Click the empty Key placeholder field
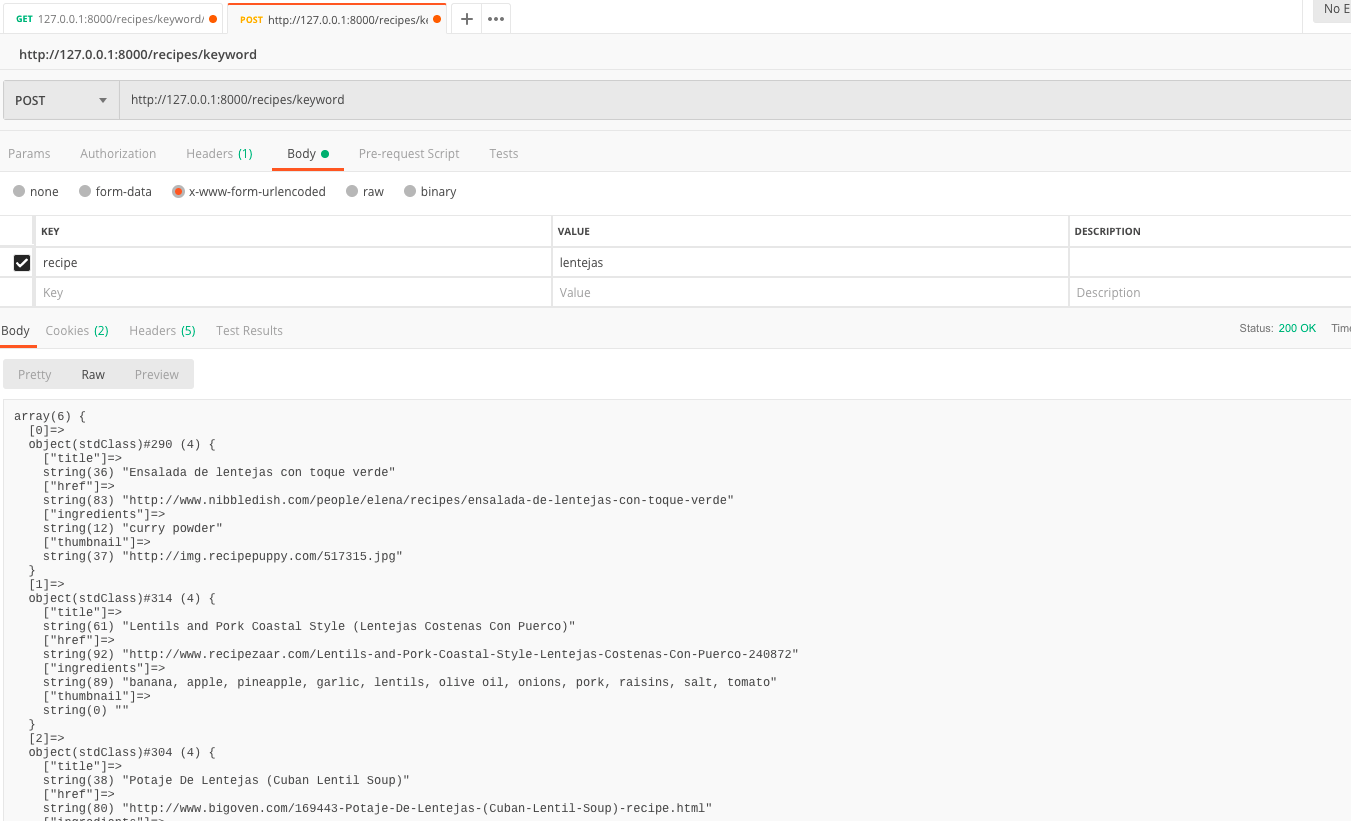 (x=293, y=293)
